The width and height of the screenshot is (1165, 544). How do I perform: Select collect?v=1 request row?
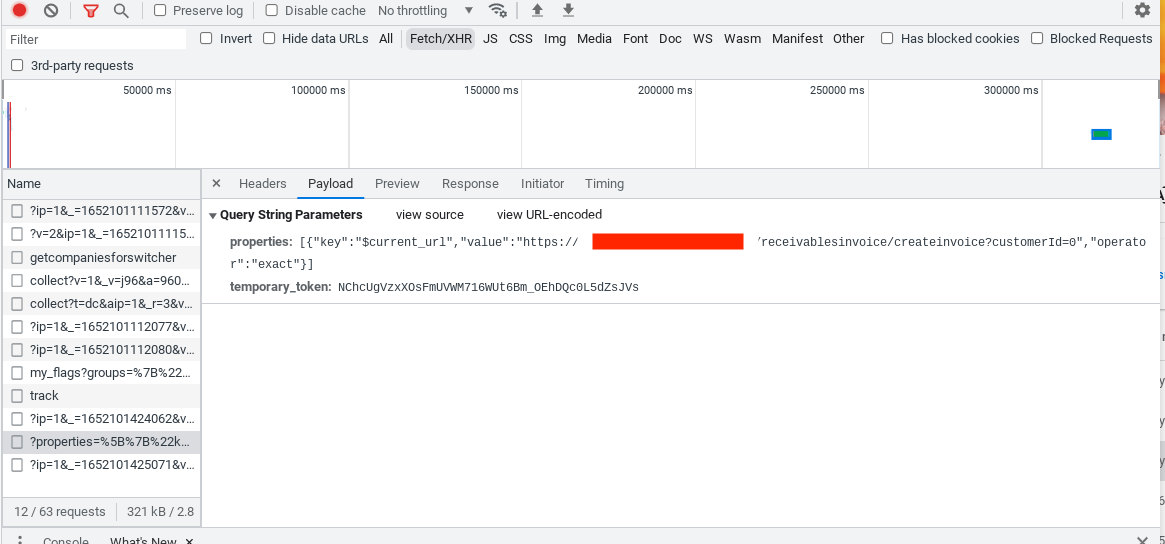click(x=101, y=281)
